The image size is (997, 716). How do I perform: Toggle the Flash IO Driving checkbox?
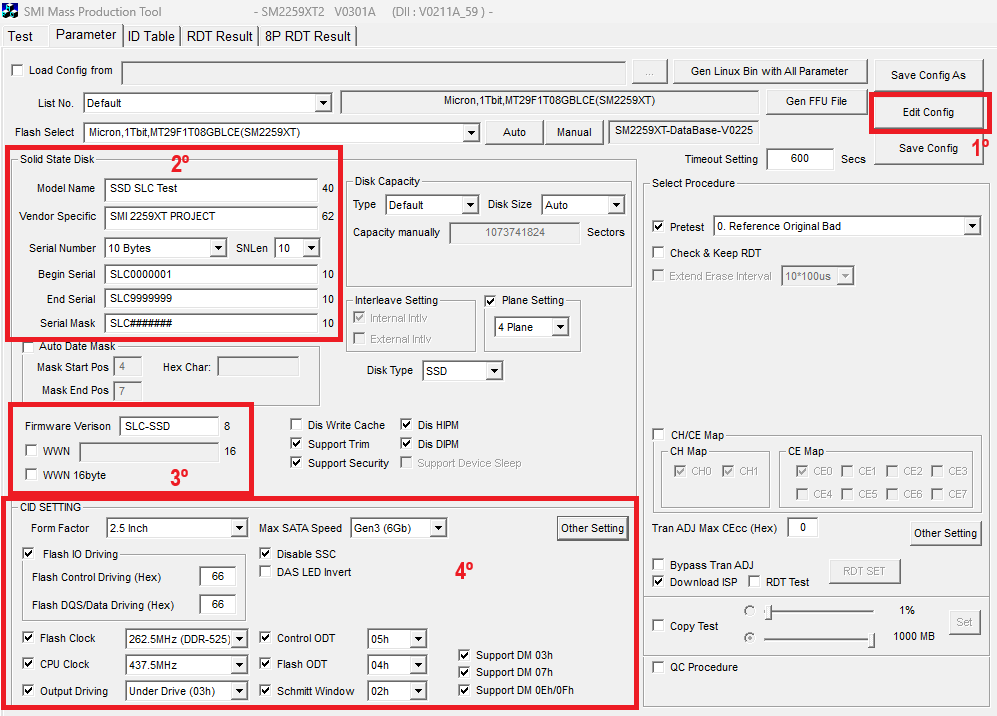28,553
